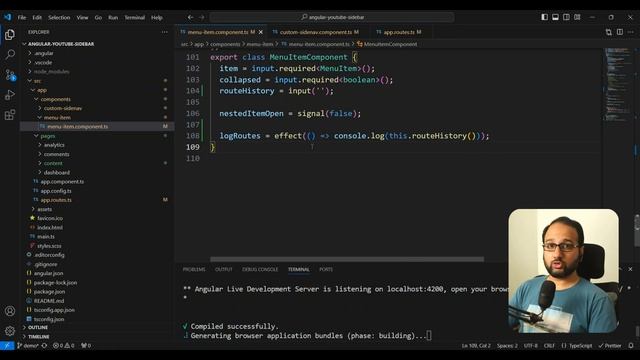
Task: Collapse the pages folder
Action: (x=48, y=136)
